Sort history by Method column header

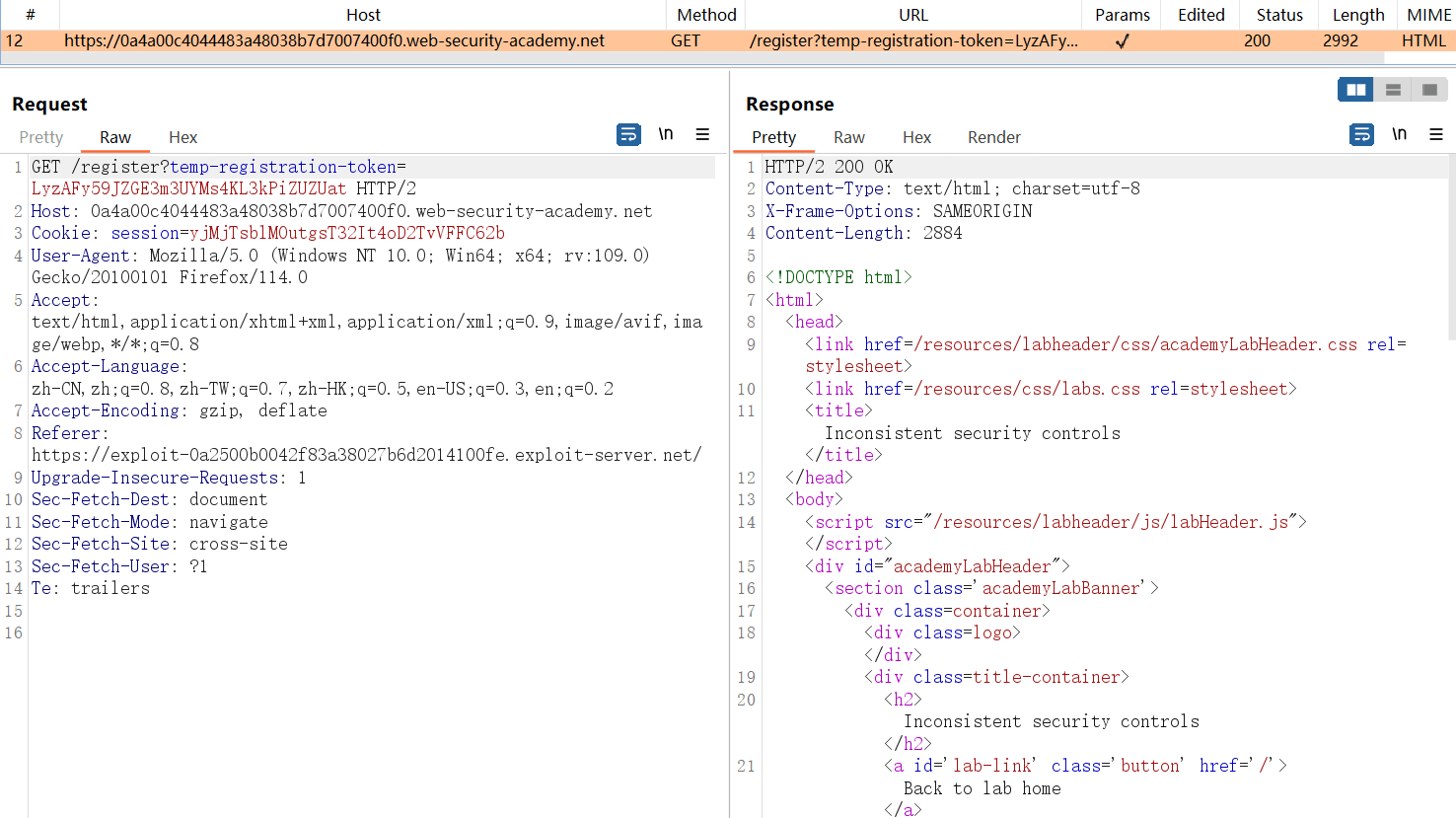pos(706,15)
